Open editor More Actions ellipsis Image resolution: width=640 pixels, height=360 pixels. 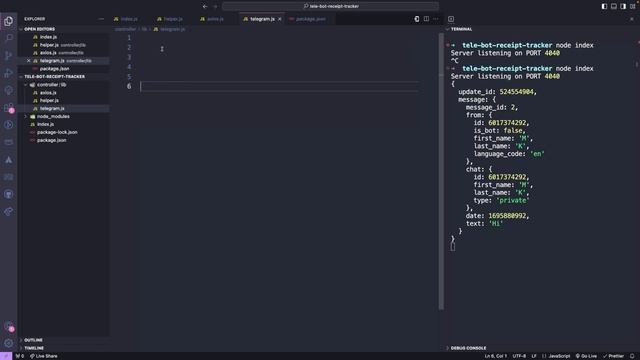pos(436,19)
